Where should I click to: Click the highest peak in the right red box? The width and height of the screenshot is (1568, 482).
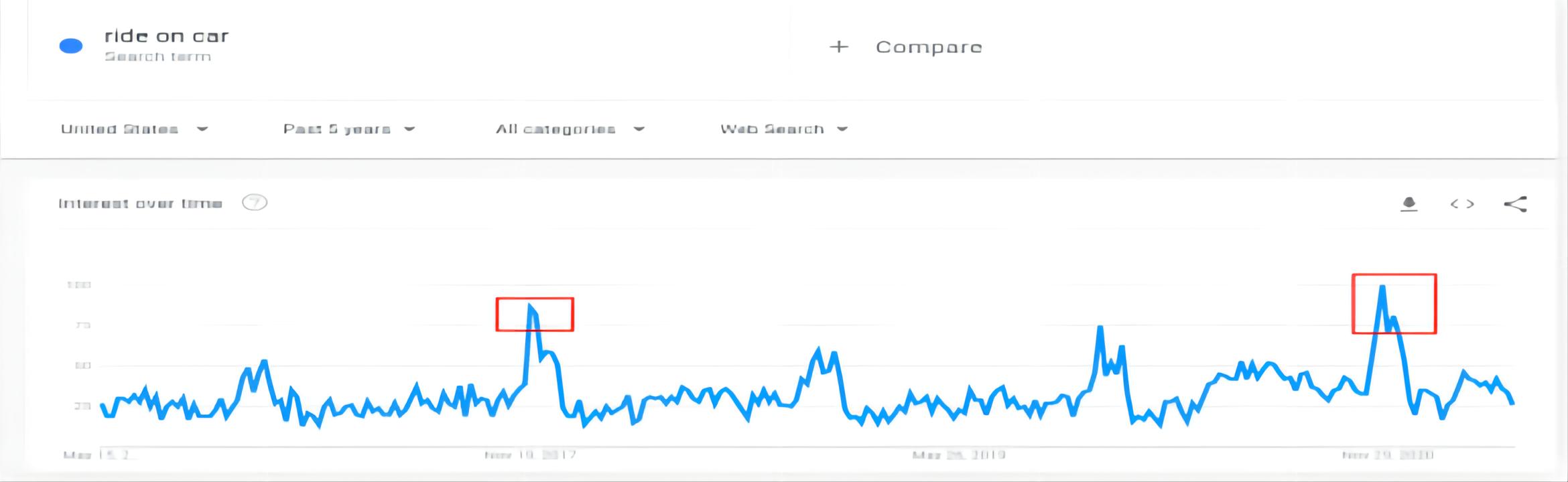[1382, 287]
